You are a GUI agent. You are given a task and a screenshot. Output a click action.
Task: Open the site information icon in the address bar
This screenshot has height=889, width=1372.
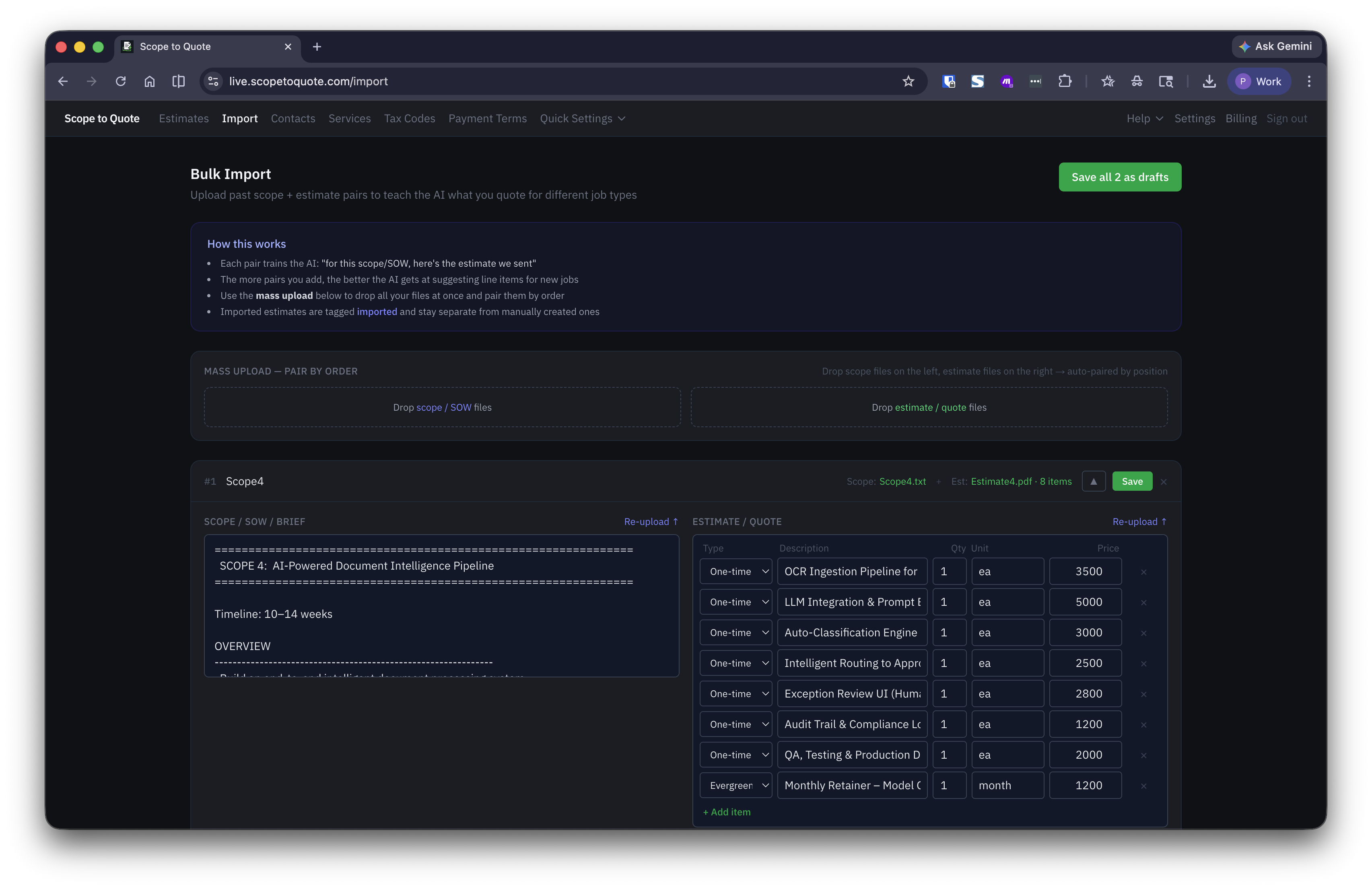(213, 81)
